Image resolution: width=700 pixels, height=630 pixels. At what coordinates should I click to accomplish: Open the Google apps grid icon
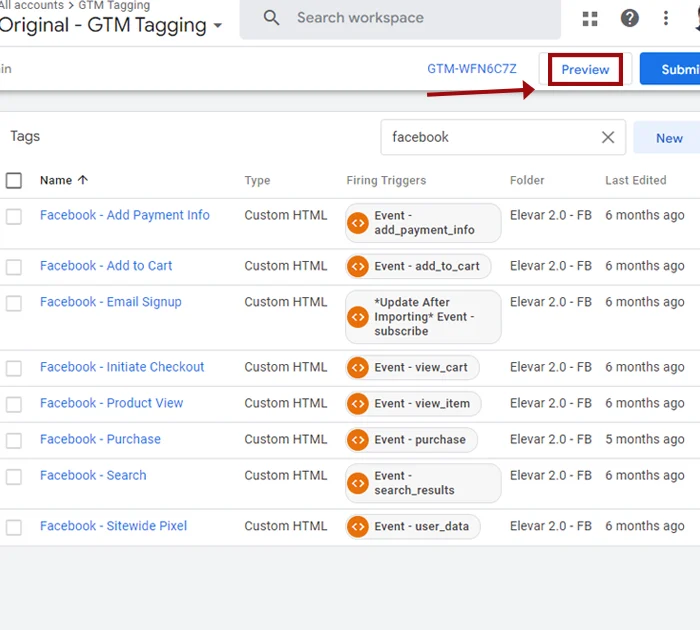pyautogui.click(x=590, y=18)
